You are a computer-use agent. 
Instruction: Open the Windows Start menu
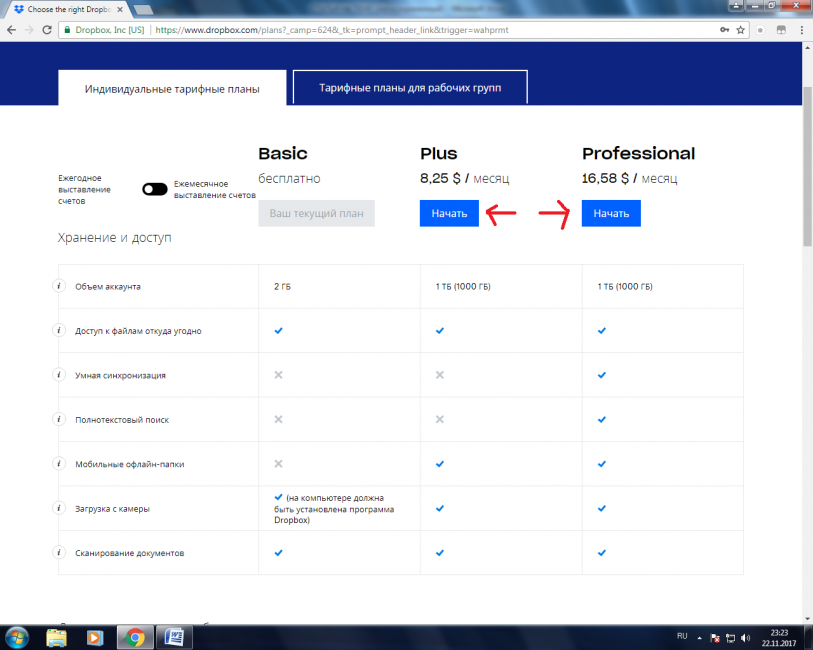coord(17,638)
